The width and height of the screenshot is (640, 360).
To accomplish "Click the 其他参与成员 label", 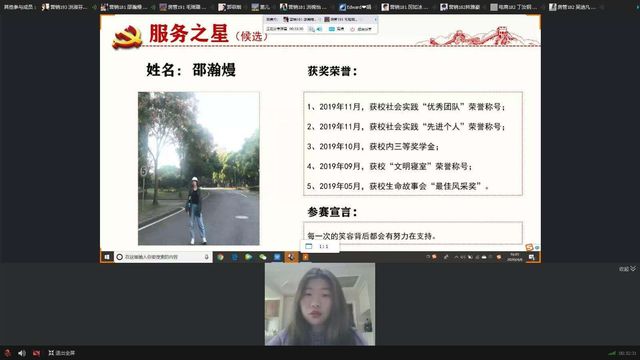I will pyautogui.click(x=19, y=7).
